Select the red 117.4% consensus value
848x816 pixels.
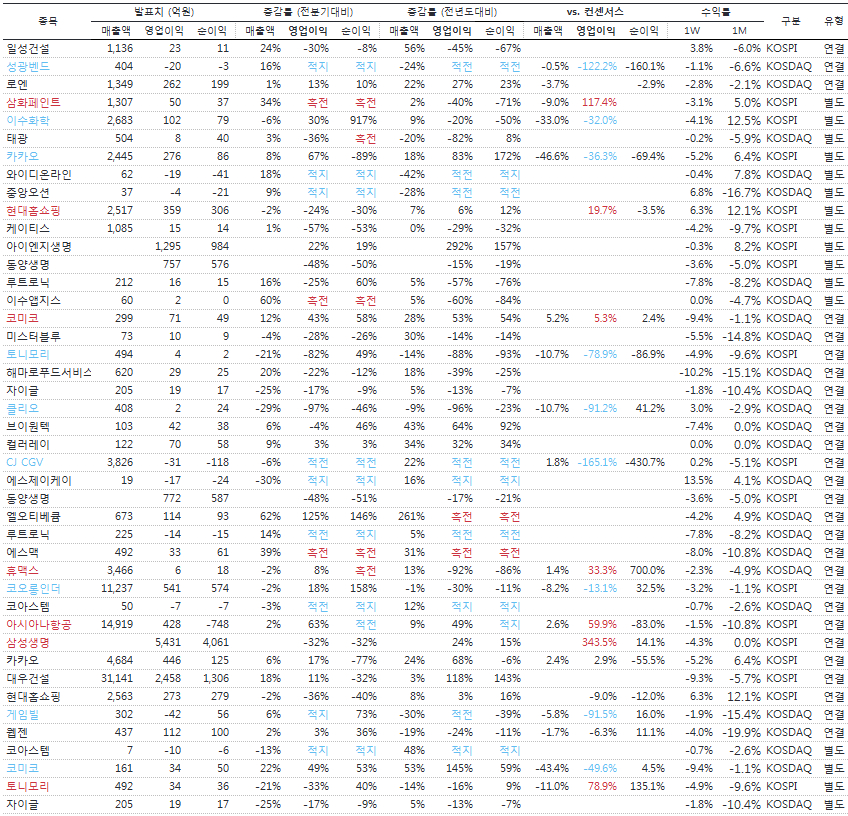coord(599,103)
